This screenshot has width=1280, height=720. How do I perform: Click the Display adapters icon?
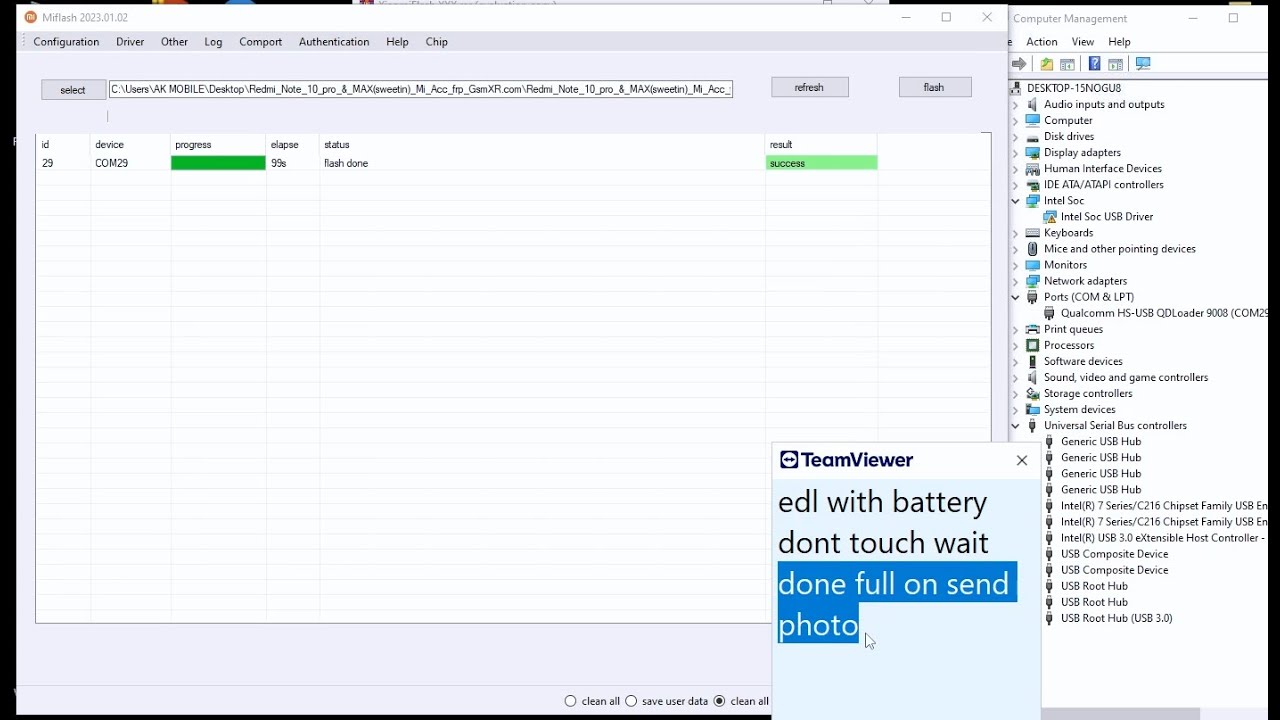(1033, 152)
